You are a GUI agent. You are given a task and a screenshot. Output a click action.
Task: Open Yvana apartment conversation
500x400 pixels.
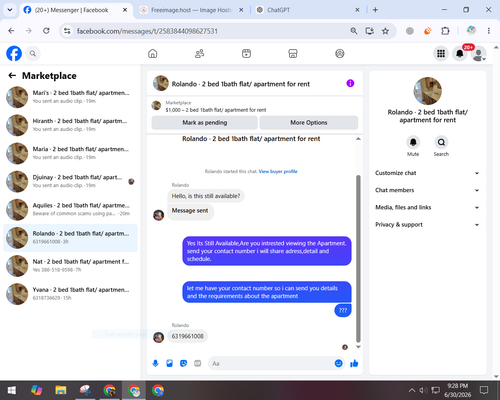[70, 294]
